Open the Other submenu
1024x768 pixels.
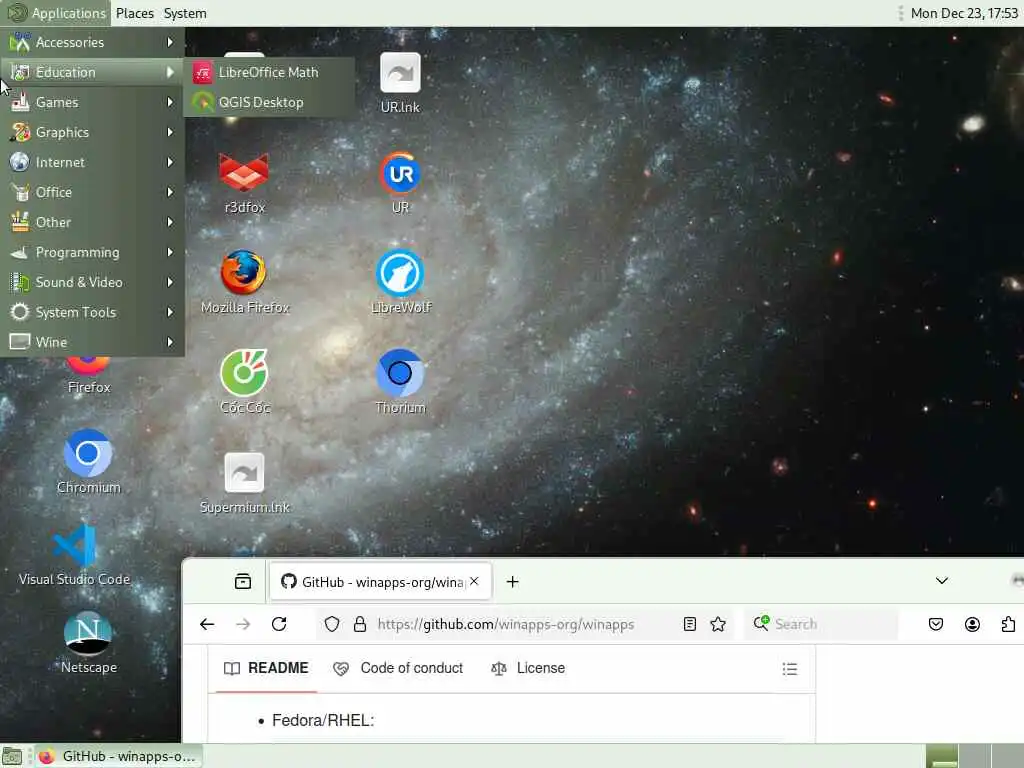point(92,223)
